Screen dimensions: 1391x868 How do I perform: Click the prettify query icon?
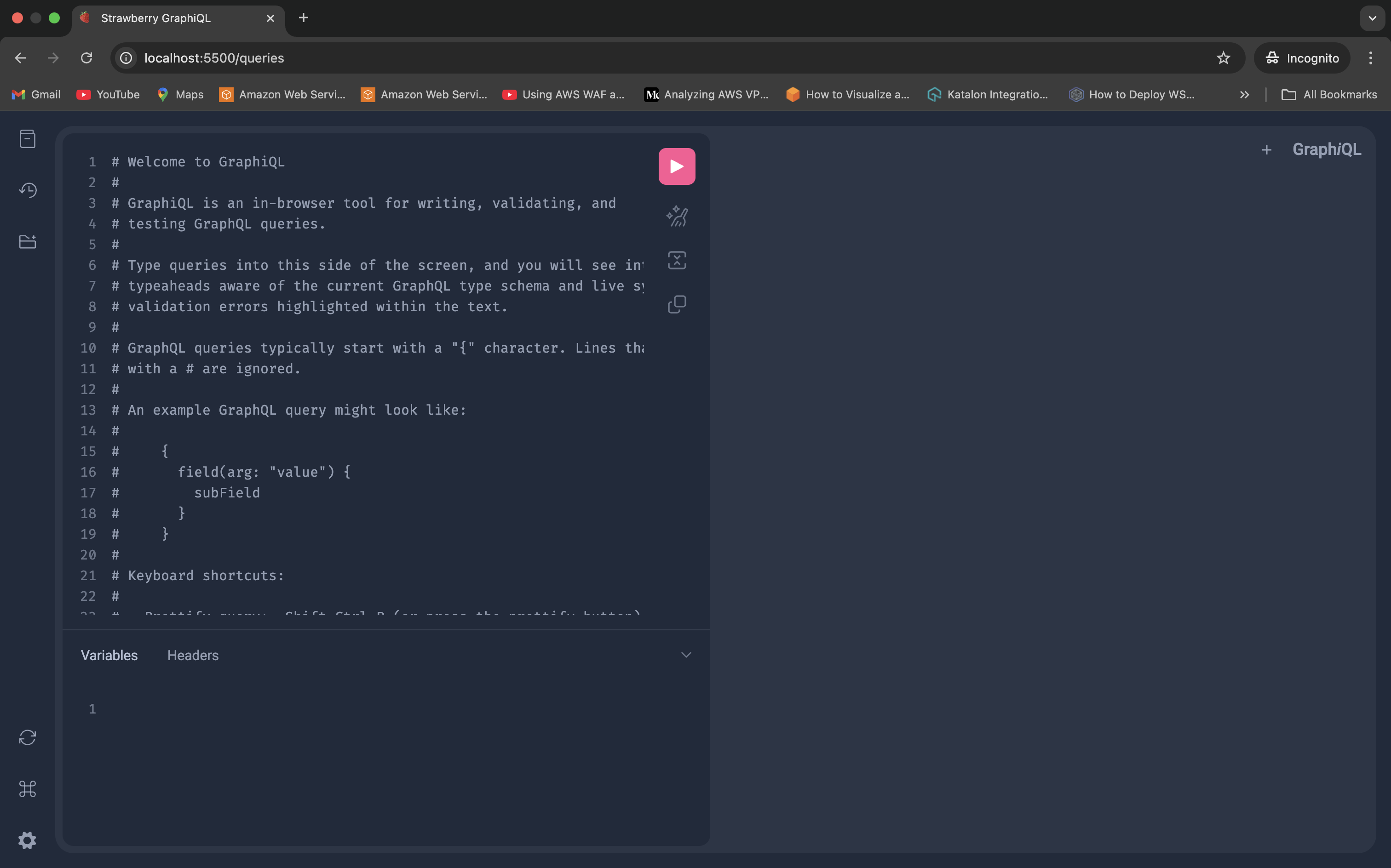coord(677,217)
